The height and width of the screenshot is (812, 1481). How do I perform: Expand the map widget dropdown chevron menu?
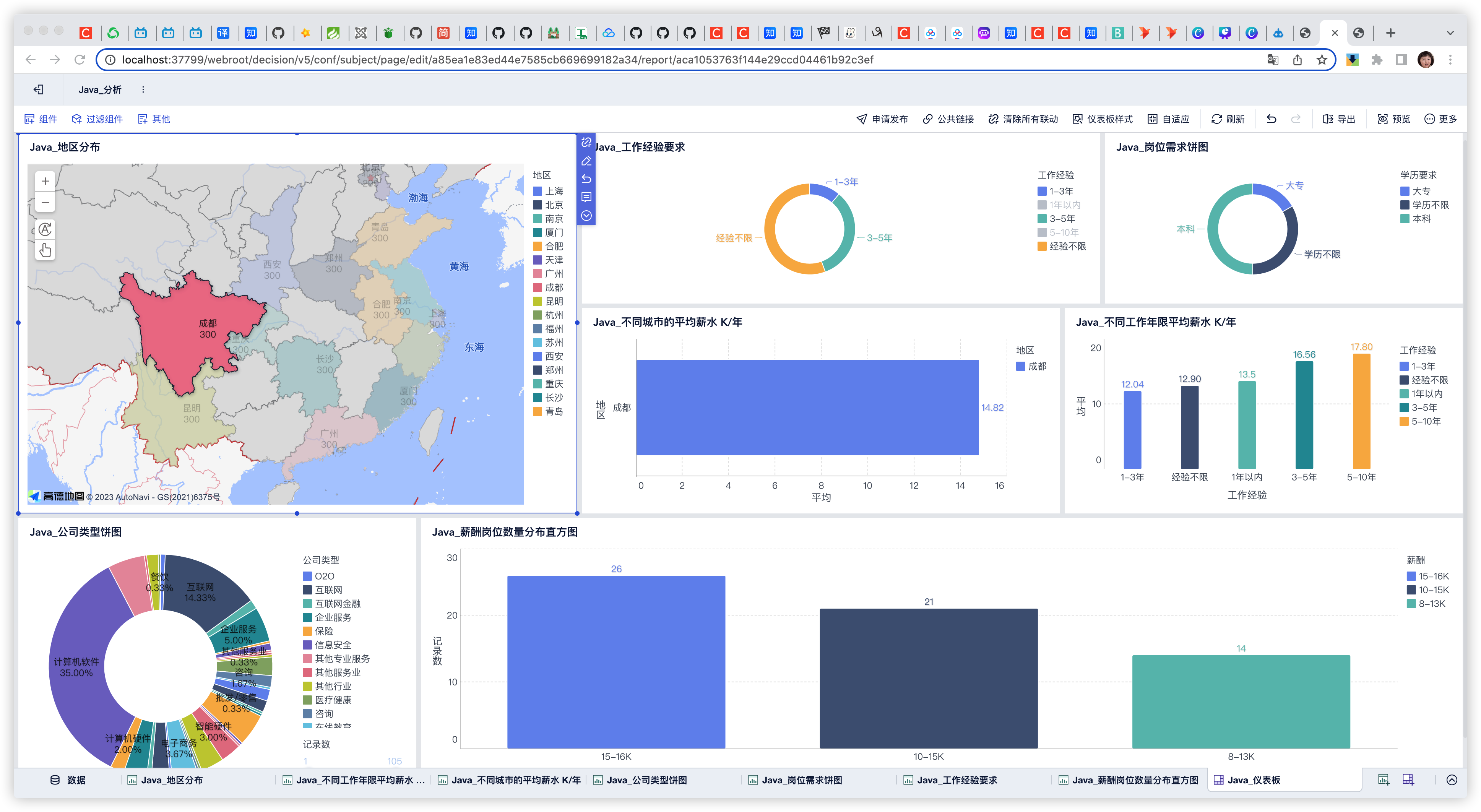(586, 216)
